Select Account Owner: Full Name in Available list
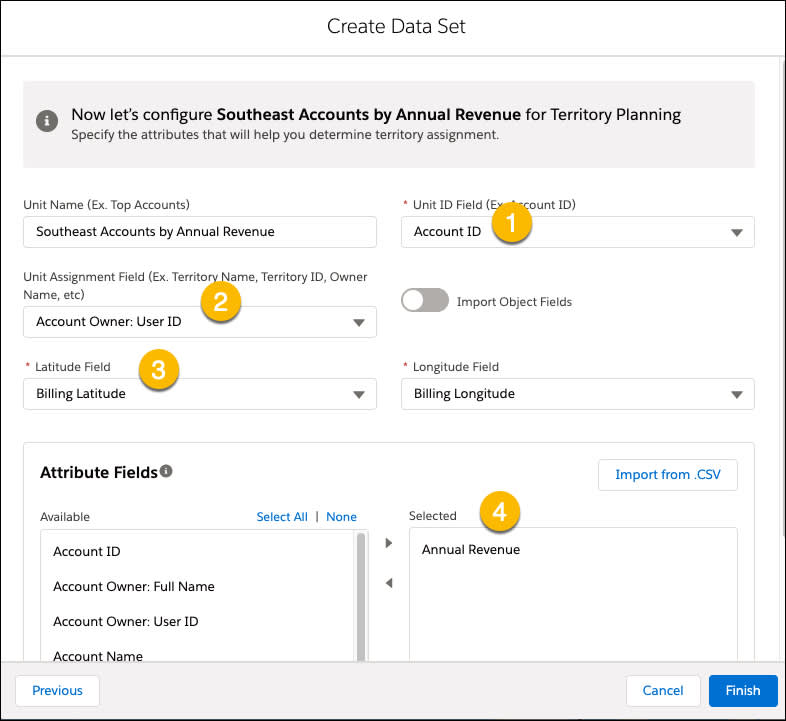The image size is (786, 721). coord(134,587)
